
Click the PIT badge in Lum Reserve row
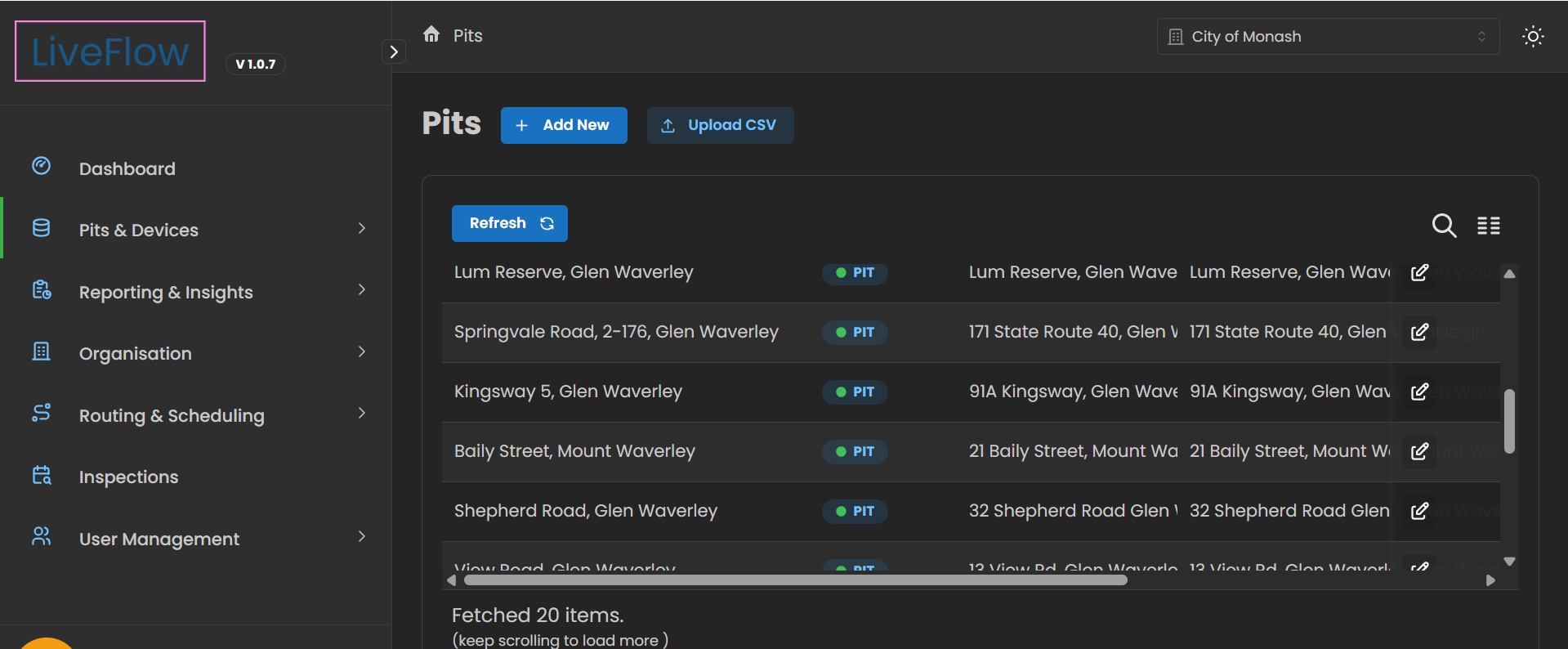coord(855,273)
